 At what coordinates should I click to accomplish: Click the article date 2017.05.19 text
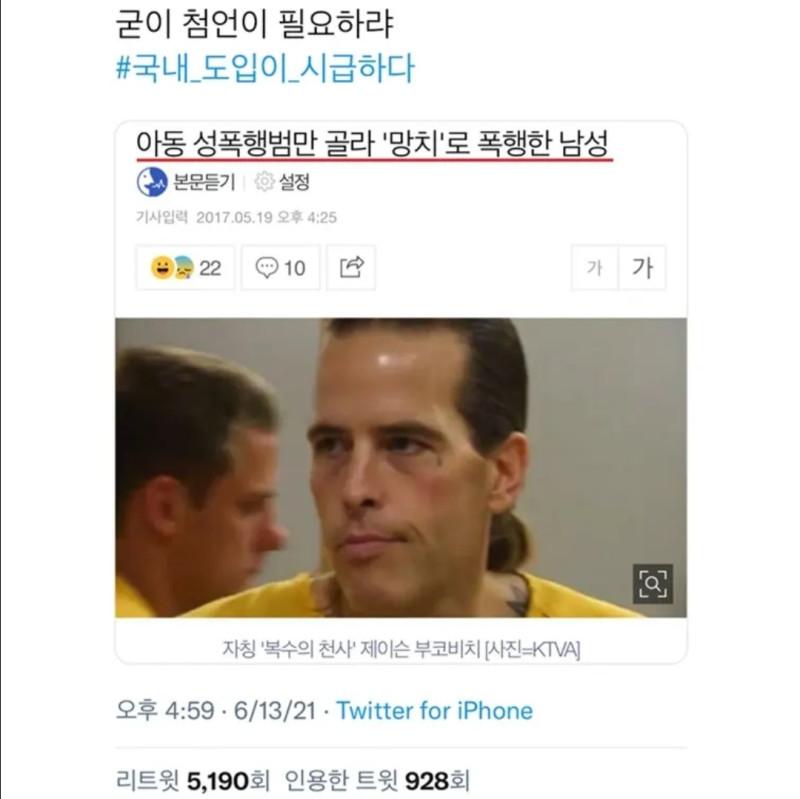235,218
